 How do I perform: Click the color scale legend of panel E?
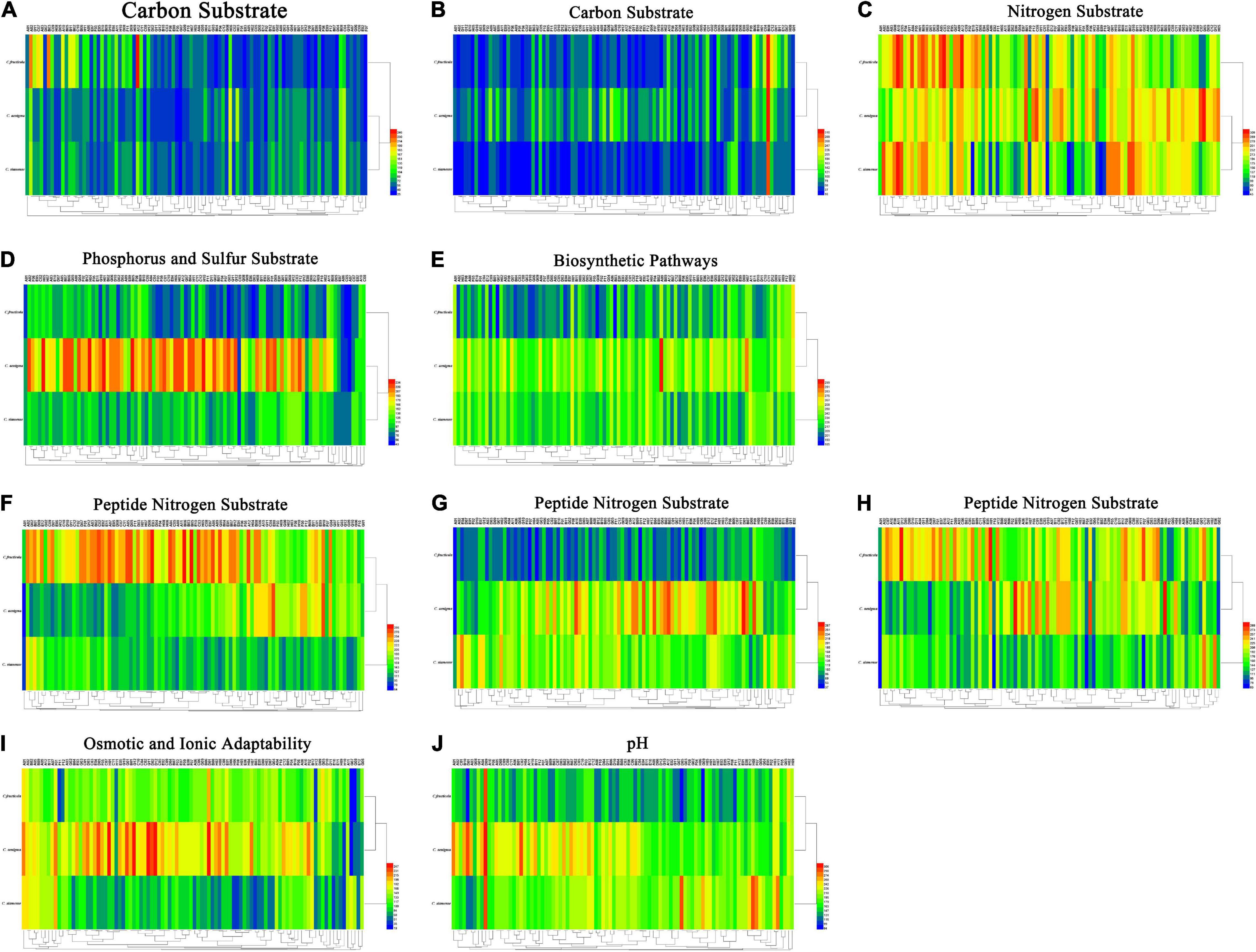pyautogui.click(x=823, y=412)
